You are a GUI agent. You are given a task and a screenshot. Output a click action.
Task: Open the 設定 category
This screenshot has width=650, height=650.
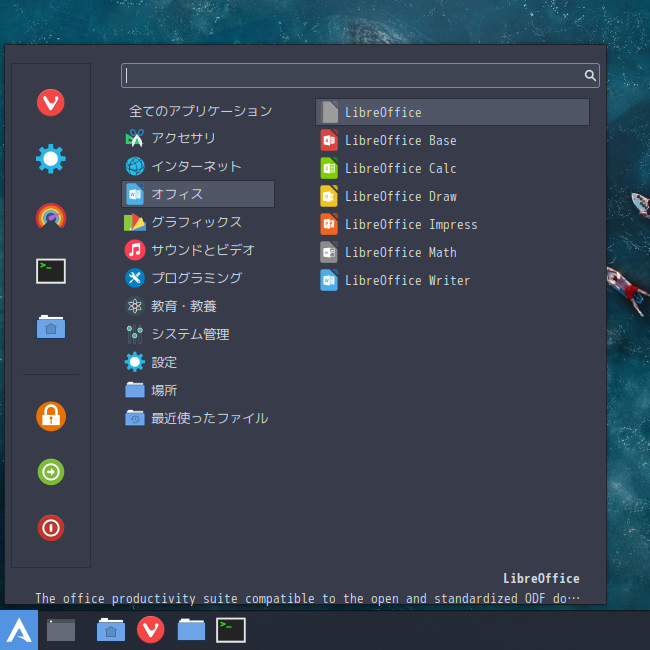coord(198,362)
